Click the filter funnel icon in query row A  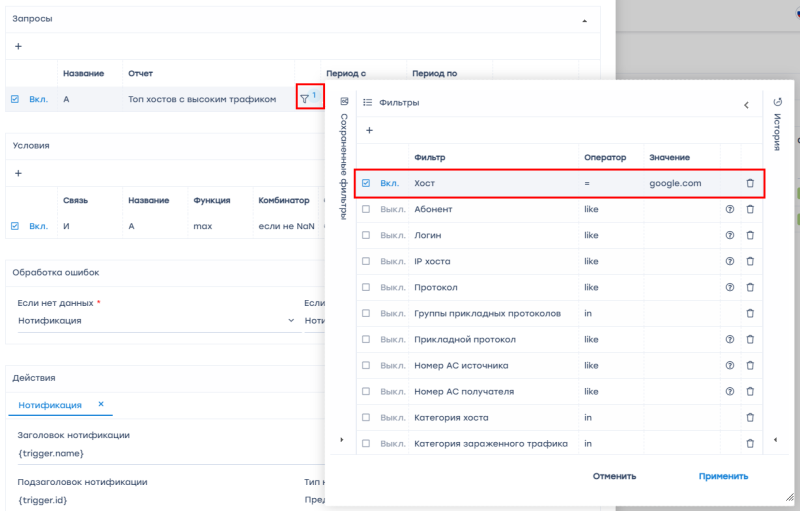305,99
